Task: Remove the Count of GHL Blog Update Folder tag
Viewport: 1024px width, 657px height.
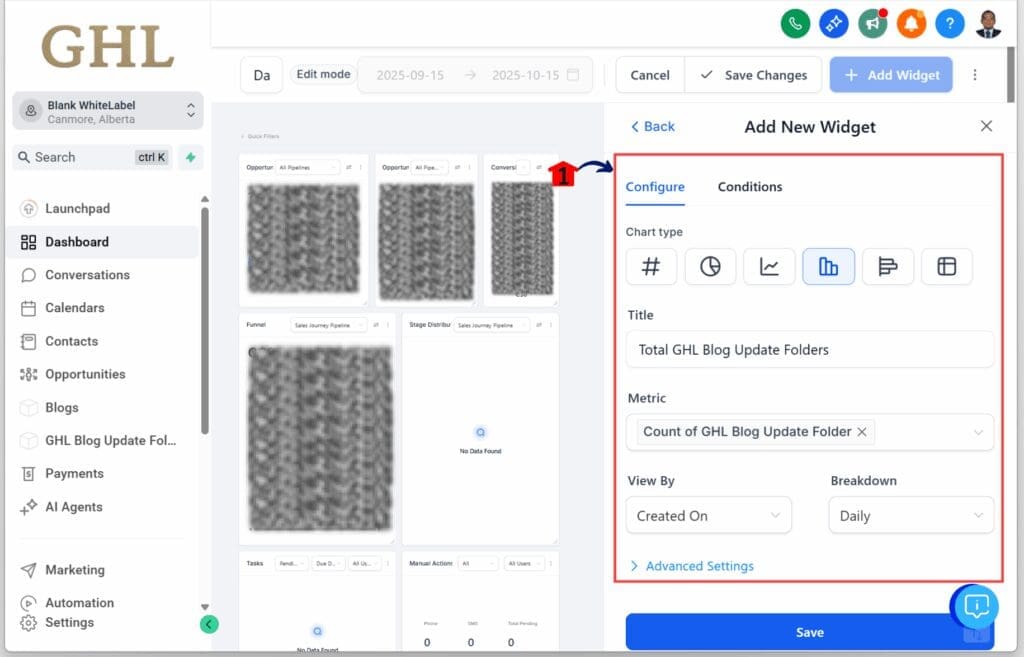Action: [x=862, y=432]
